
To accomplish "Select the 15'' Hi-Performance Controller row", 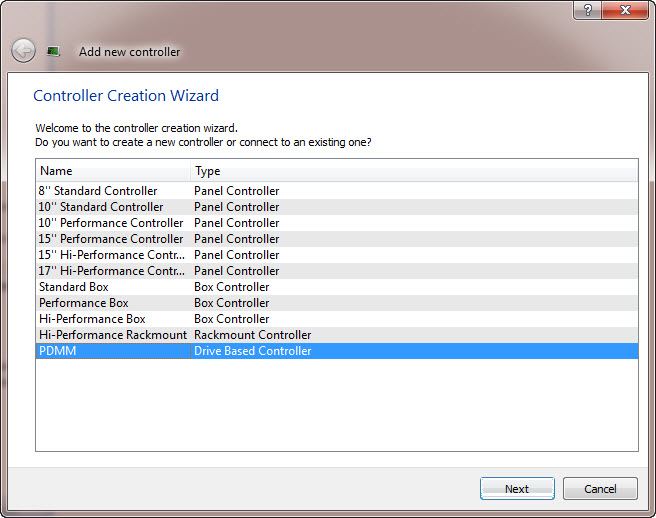I will pyautogui.click(x=337, y=255).
